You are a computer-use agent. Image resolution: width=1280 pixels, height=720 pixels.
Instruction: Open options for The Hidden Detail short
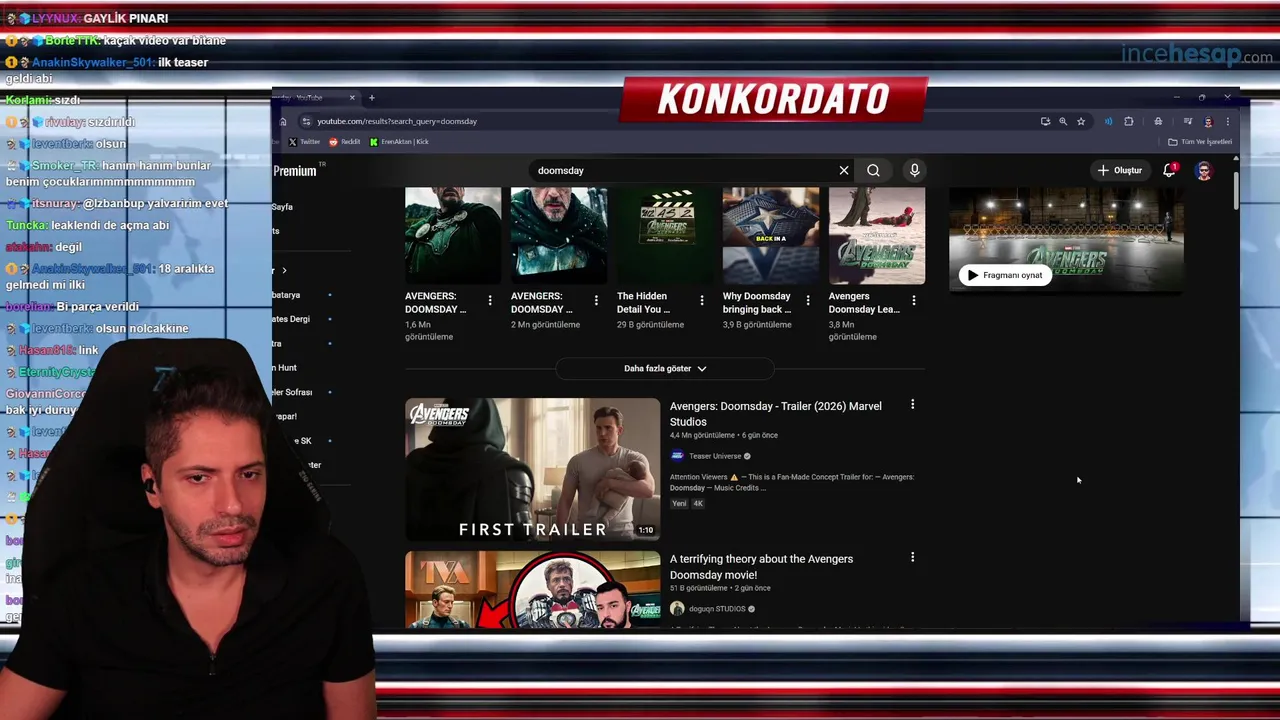pyautogui.click(x=702, y=300)
